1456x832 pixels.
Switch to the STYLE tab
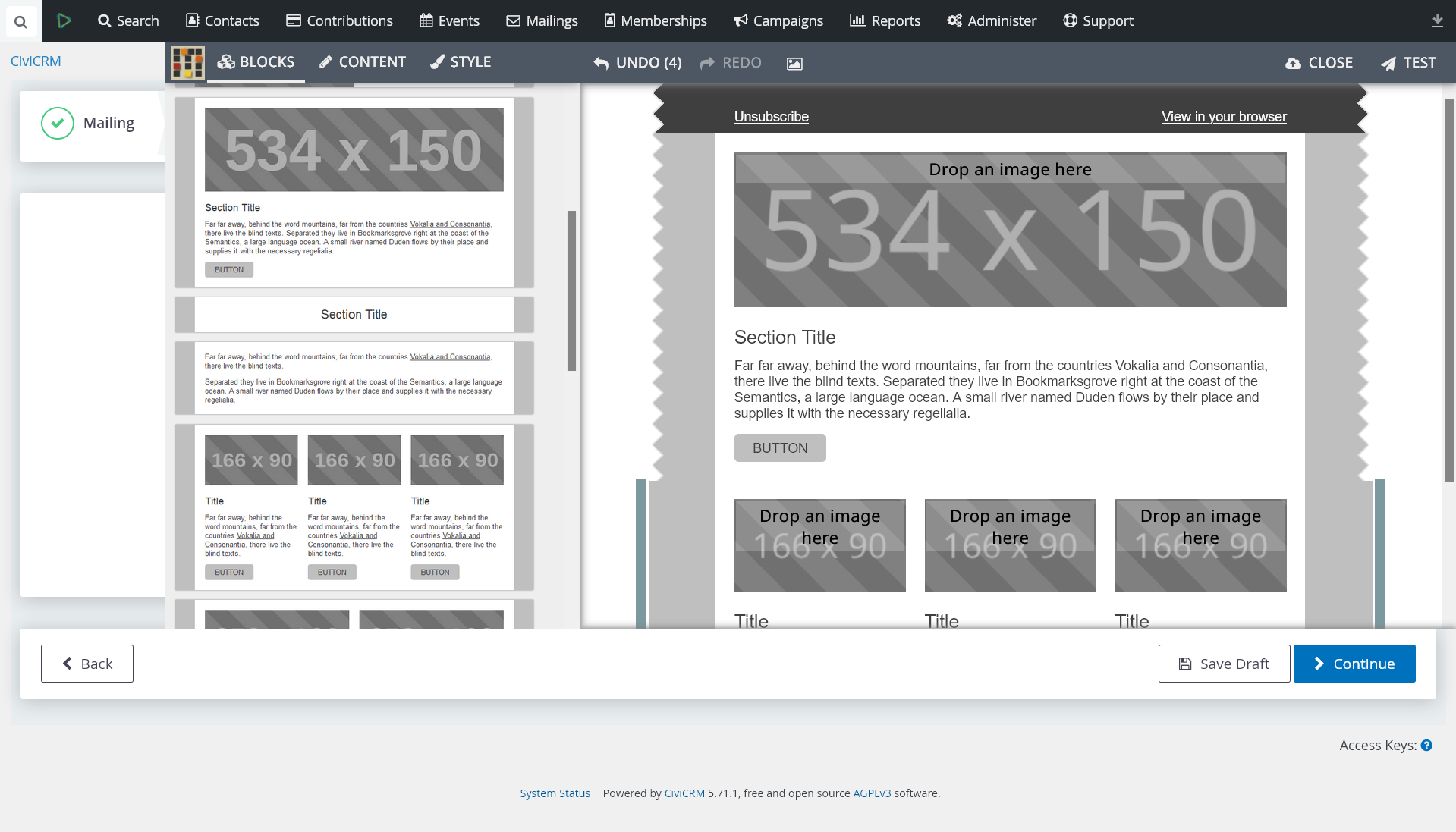point(461,61)
